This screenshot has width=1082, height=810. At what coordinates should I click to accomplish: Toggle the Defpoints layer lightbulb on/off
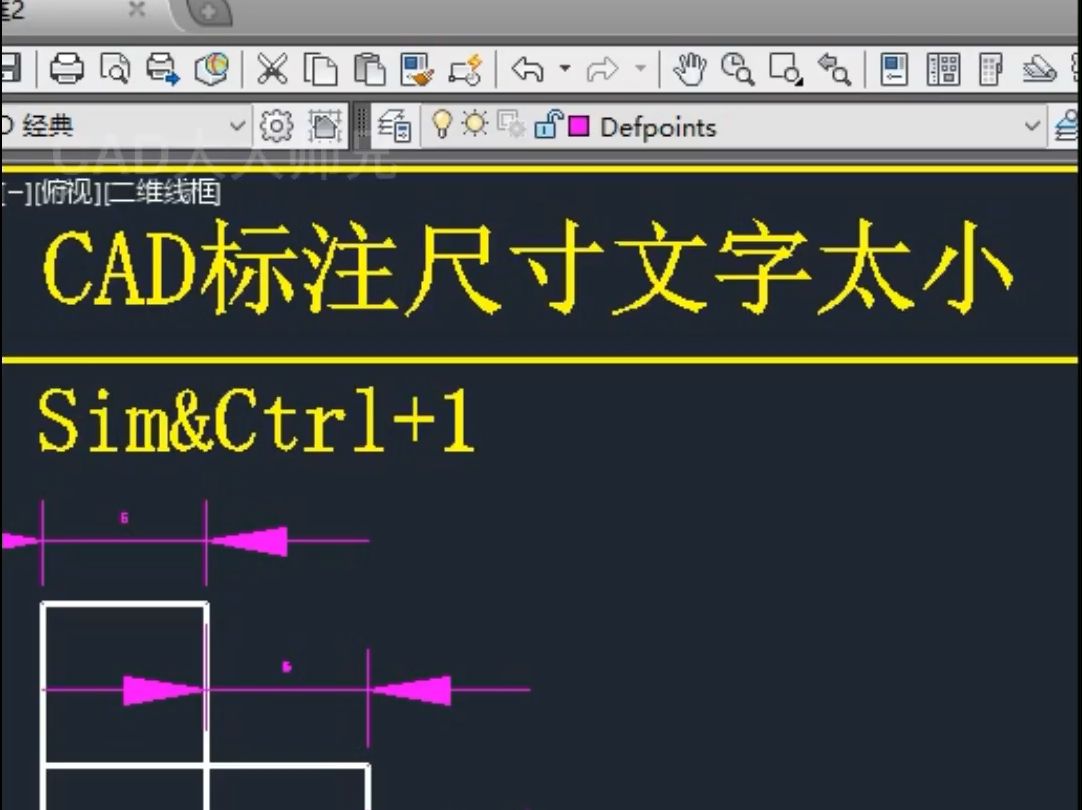click(441, 126)
